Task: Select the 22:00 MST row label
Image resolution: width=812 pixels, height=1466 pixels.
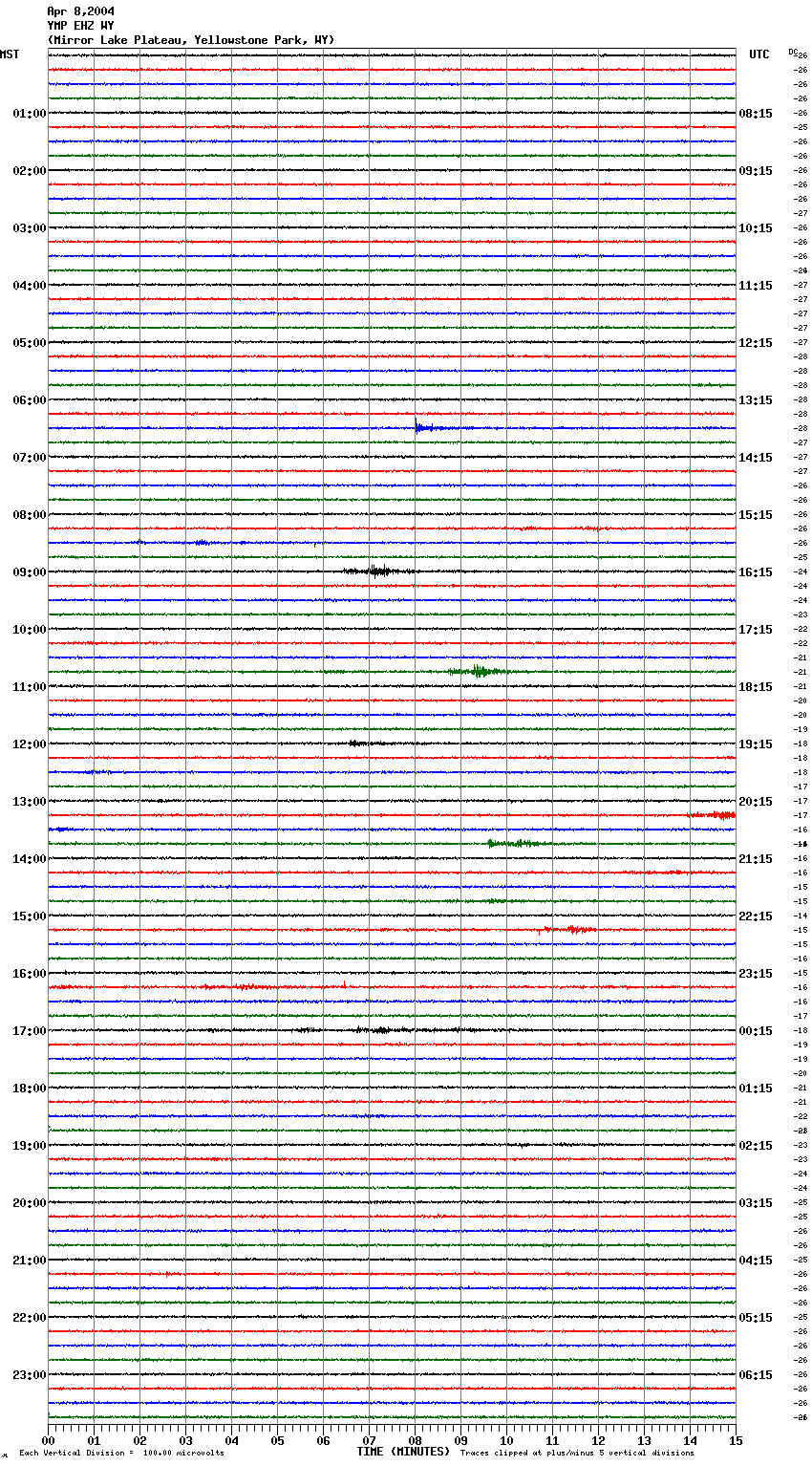Action: (30, 1318)
